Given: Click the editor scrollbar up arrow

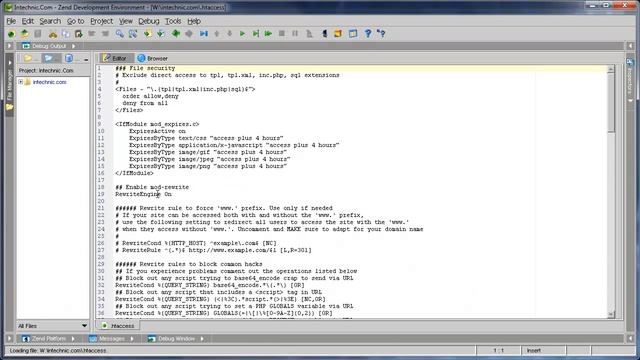Looking at the screenshot, I should tap(611, 69).
